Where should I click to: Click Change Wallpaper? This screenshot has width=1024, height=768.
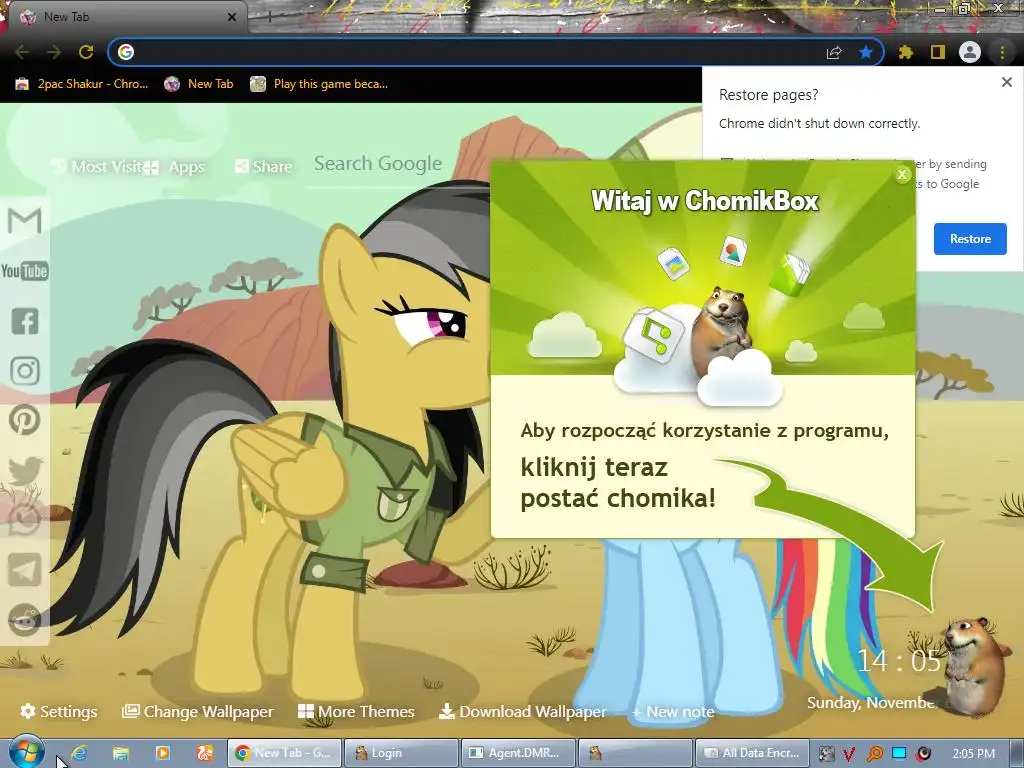click(198, 711)
